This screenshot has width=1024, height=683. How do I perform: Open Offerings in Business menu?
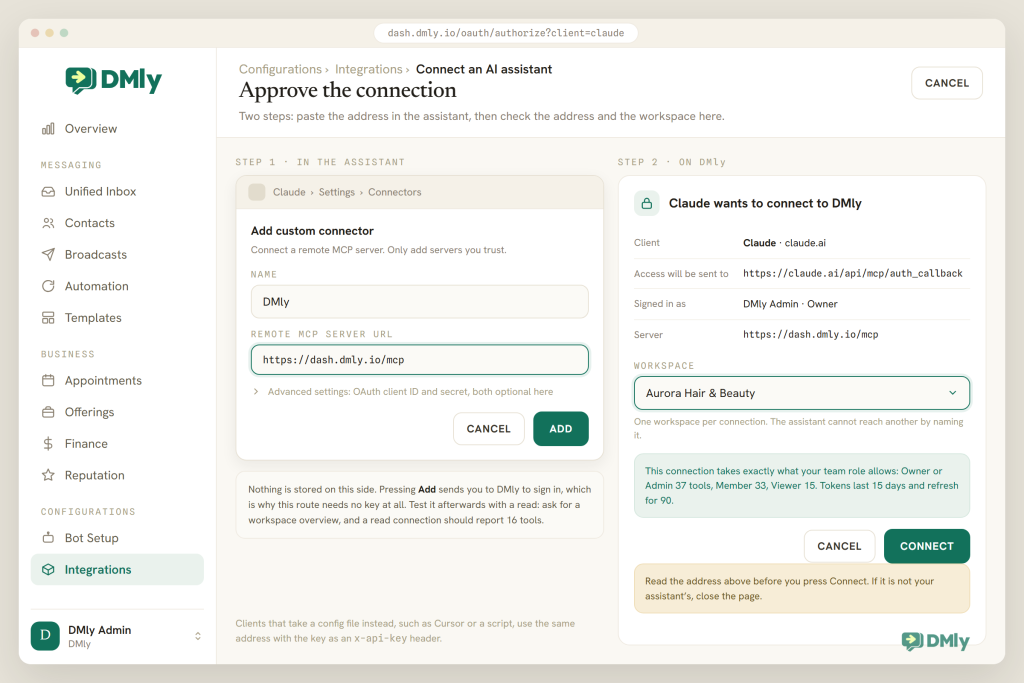118,412
